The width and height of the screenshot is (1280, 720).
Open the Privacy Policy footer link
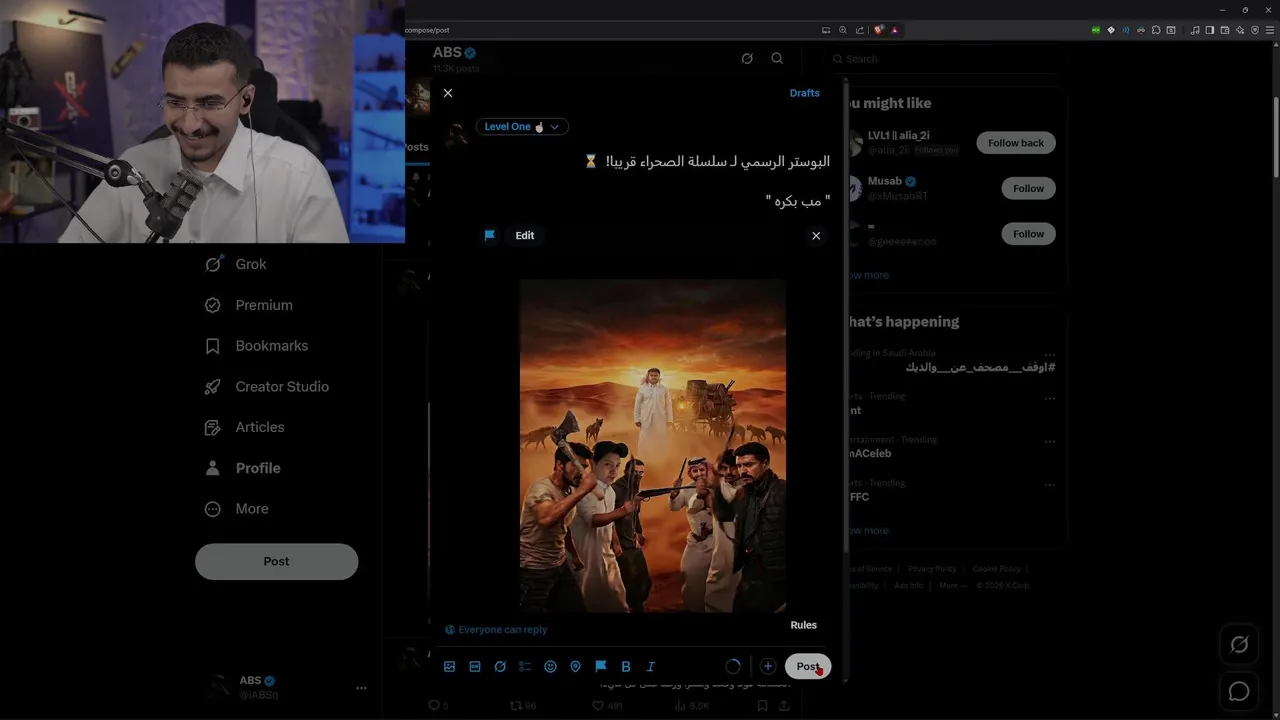932,569
